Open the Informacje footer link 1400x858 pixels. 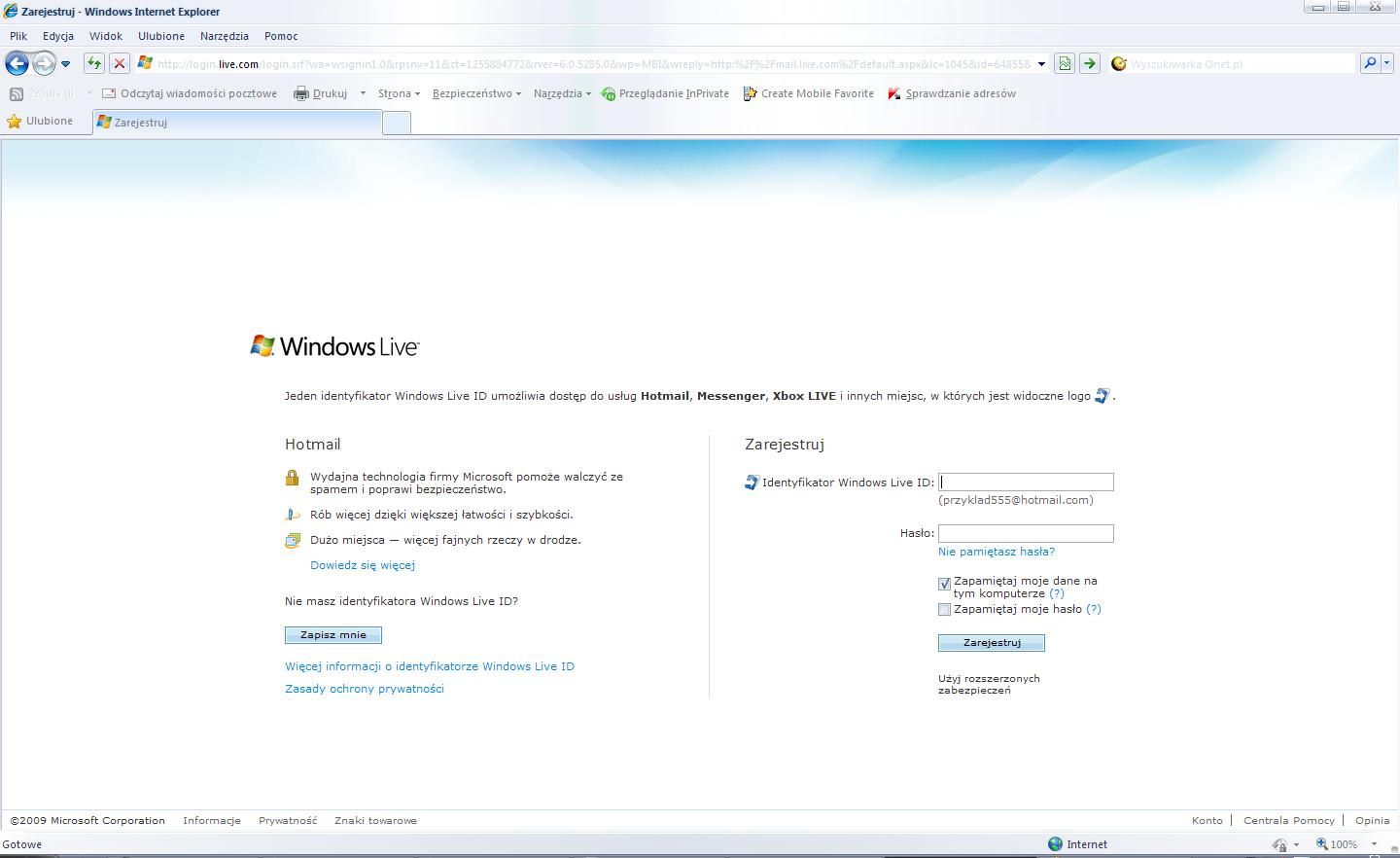pyautogui.click(x=212, y=820)
